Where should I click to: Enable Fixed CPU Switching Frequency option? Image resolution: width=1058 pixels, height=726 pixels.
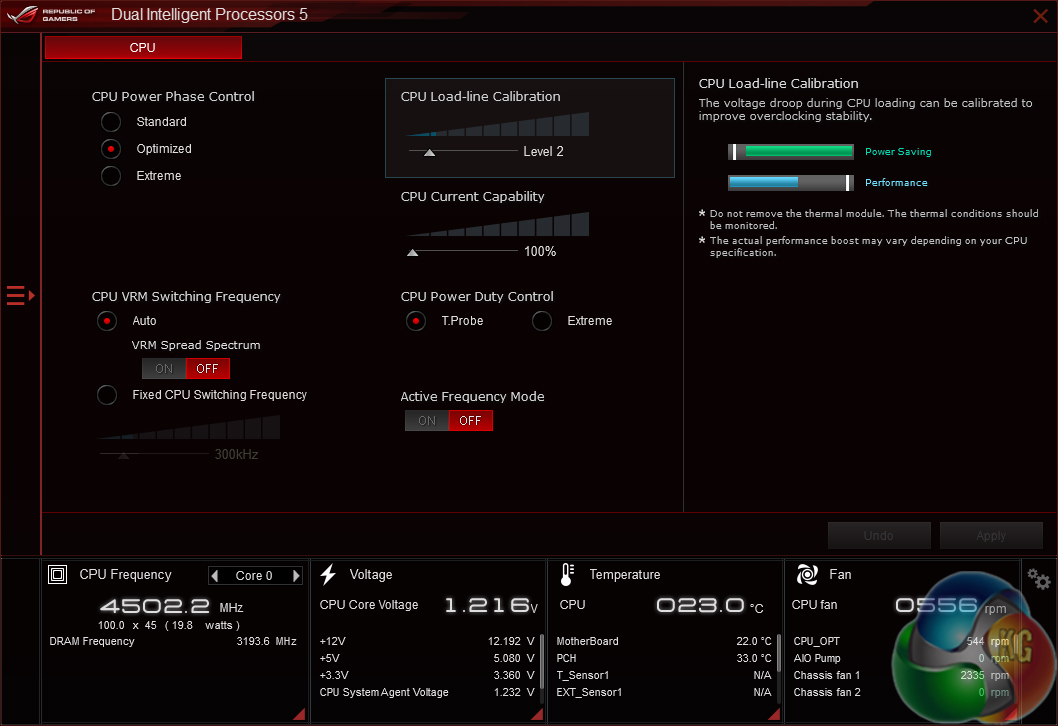(x=107, y=395)
